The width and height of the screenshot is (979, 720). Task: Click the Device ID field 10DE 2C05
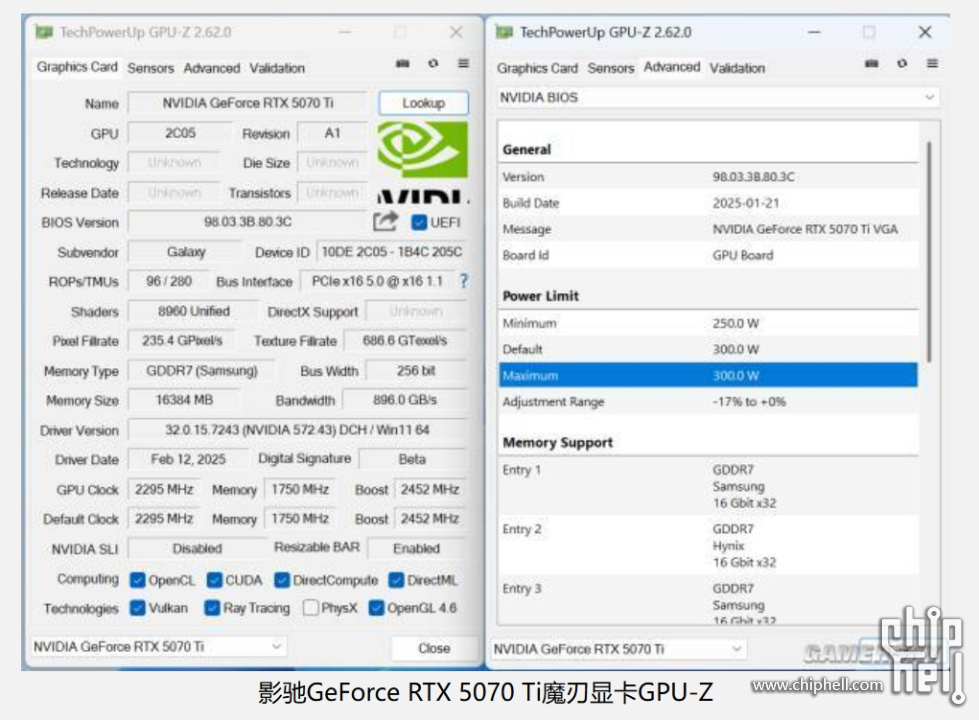click(x=391, y=252)
